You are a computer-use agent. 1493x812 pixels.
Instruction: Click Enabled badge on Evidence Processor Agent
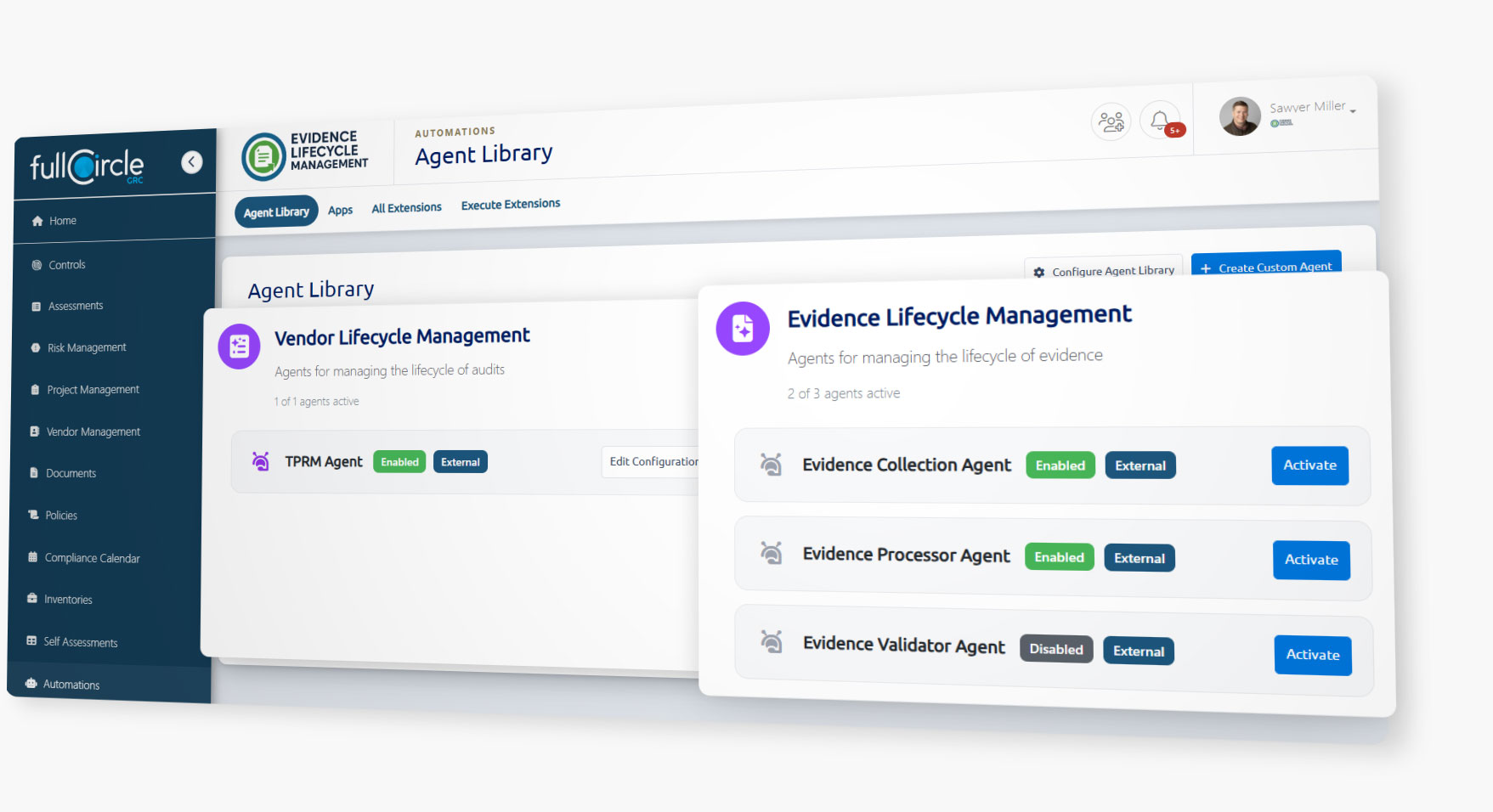point(1059,557)
